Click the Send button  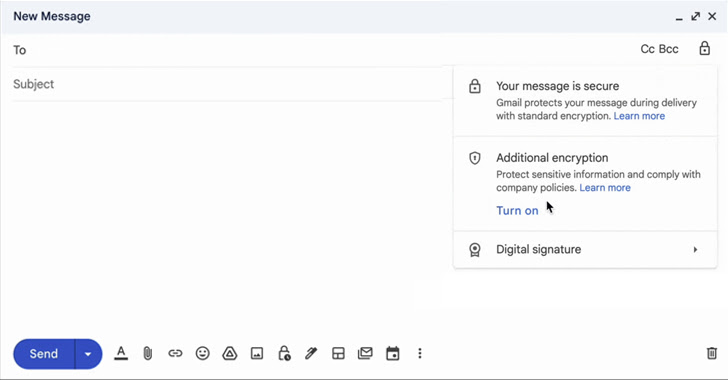click(x=44, y=354)
